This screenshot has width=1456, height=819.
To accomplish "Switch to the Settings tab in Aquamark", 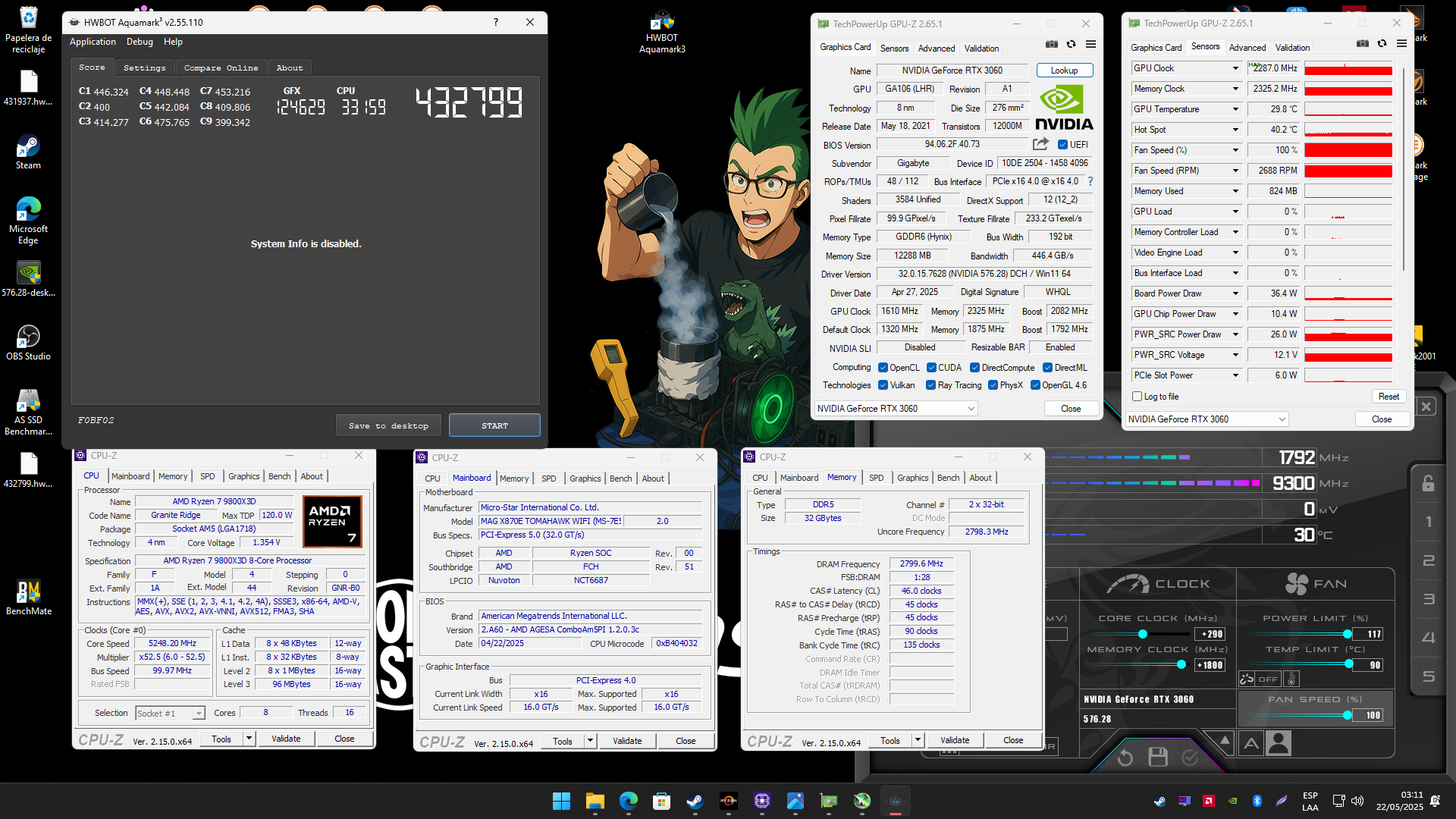I will [144, 67].
